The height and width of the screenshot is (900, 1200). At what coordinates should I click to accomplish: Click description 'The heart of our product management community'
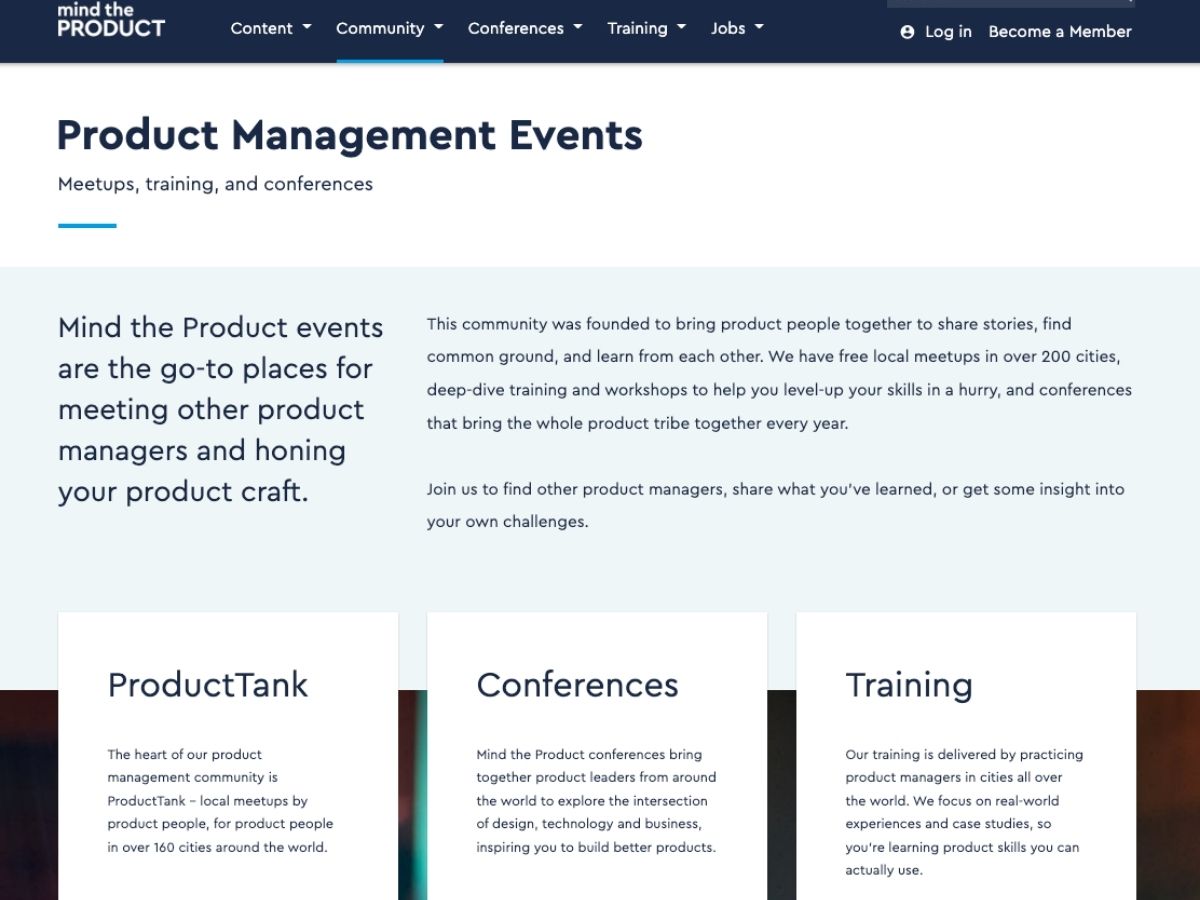(220, 801)
